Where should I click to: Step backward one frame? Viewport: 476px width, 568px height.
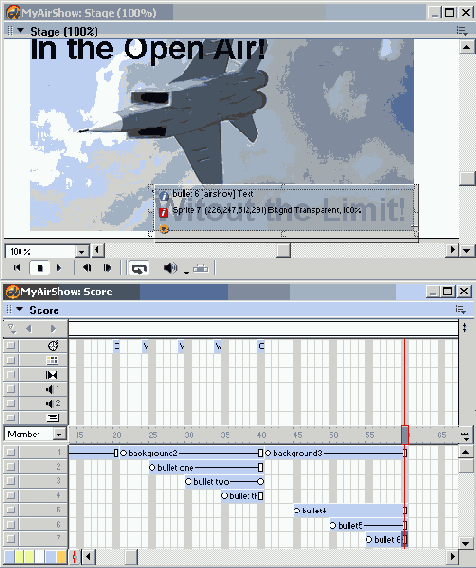tap(87, 268)
